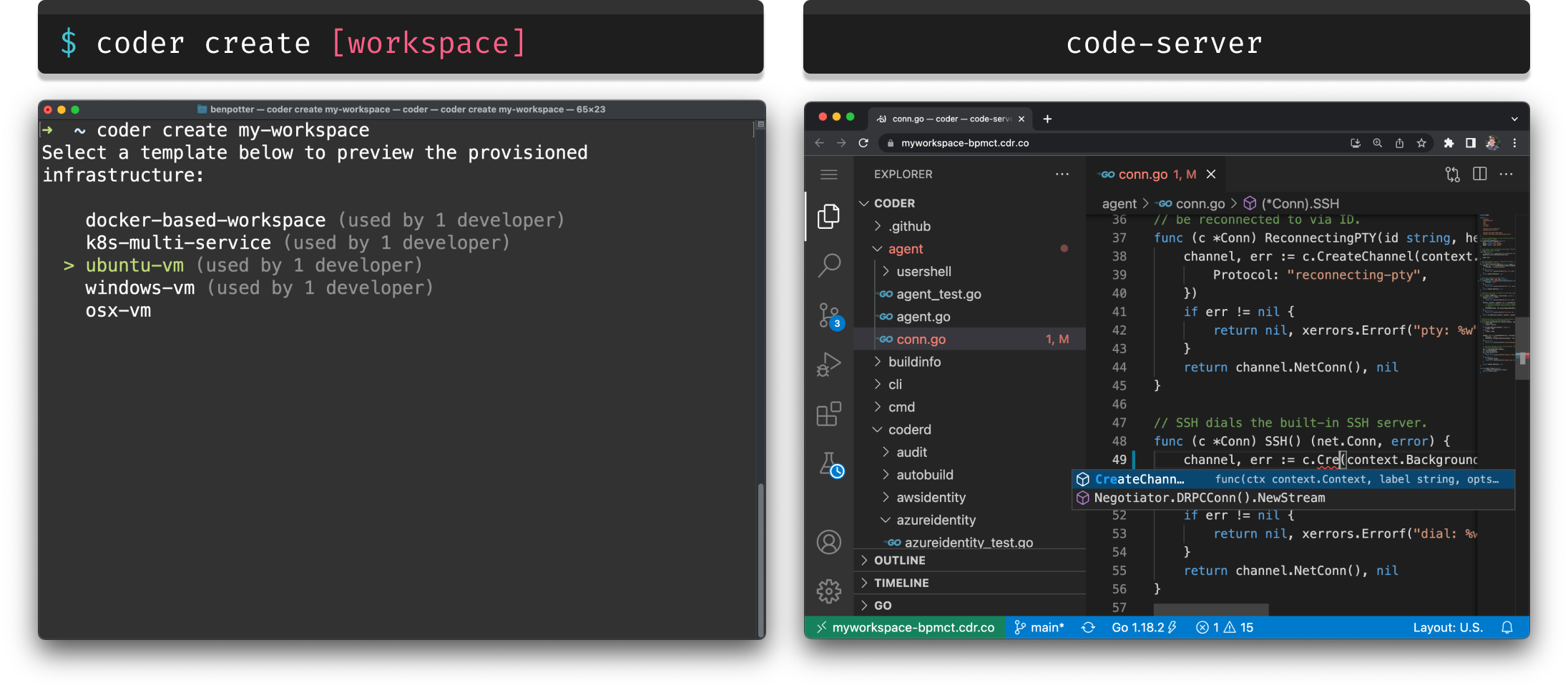Open the Run and Debug view
Image resolution: width=1568 pixels, height=690 pixels.
click(828, 365)
